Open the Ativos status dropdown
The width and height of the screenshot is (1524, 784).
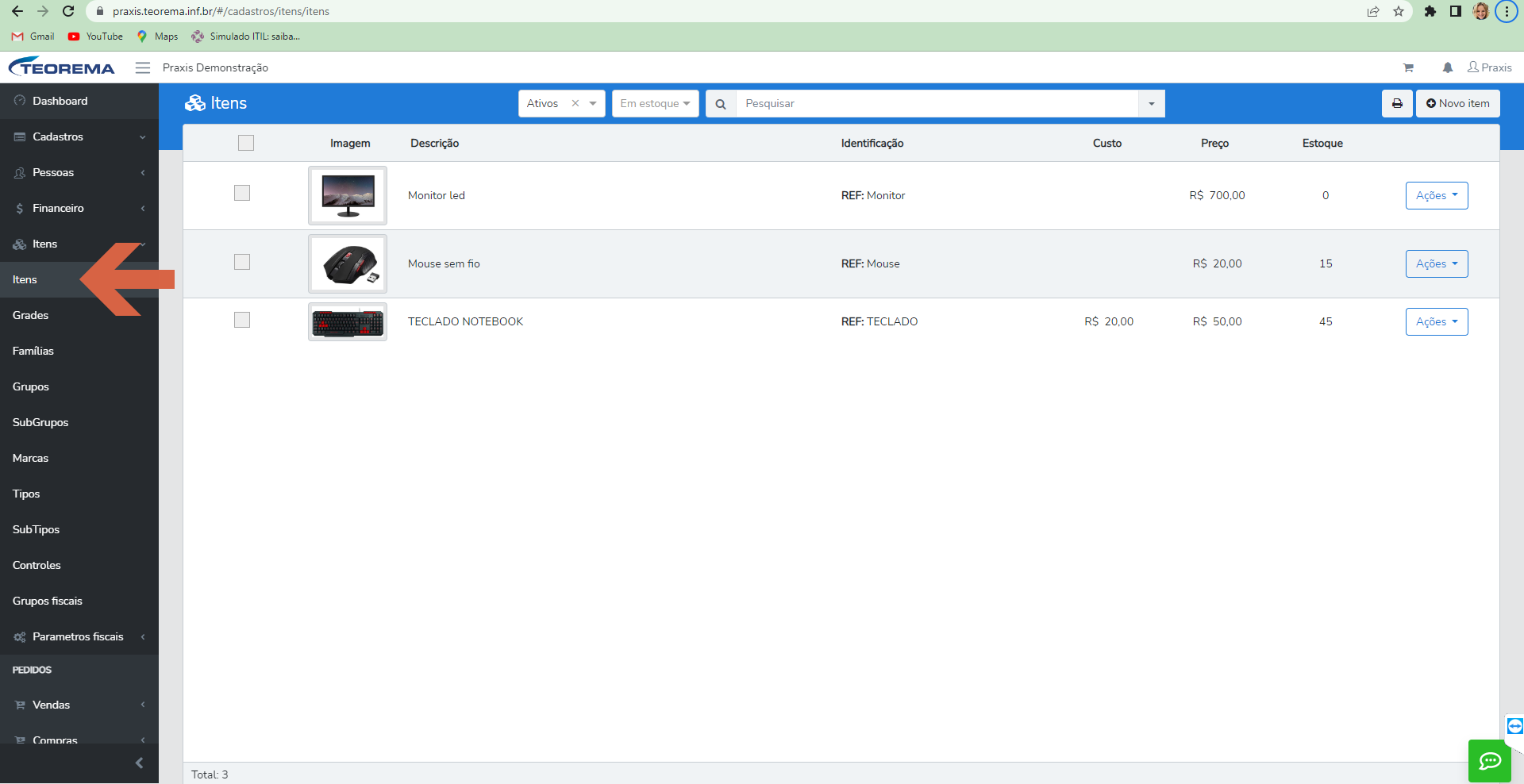click(x=561, y=104)
